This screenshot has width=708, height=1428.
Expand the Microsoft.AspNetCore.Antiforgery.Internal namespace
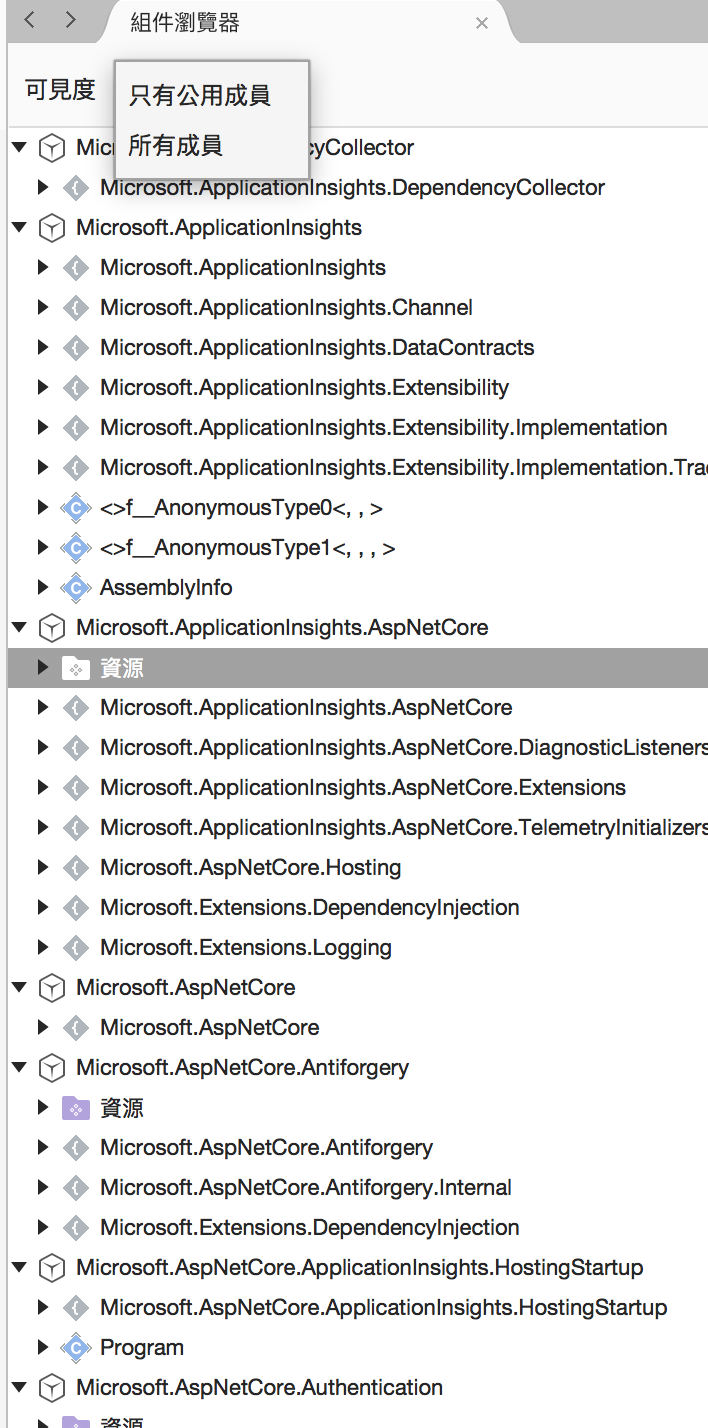(x=43, y=1188)
